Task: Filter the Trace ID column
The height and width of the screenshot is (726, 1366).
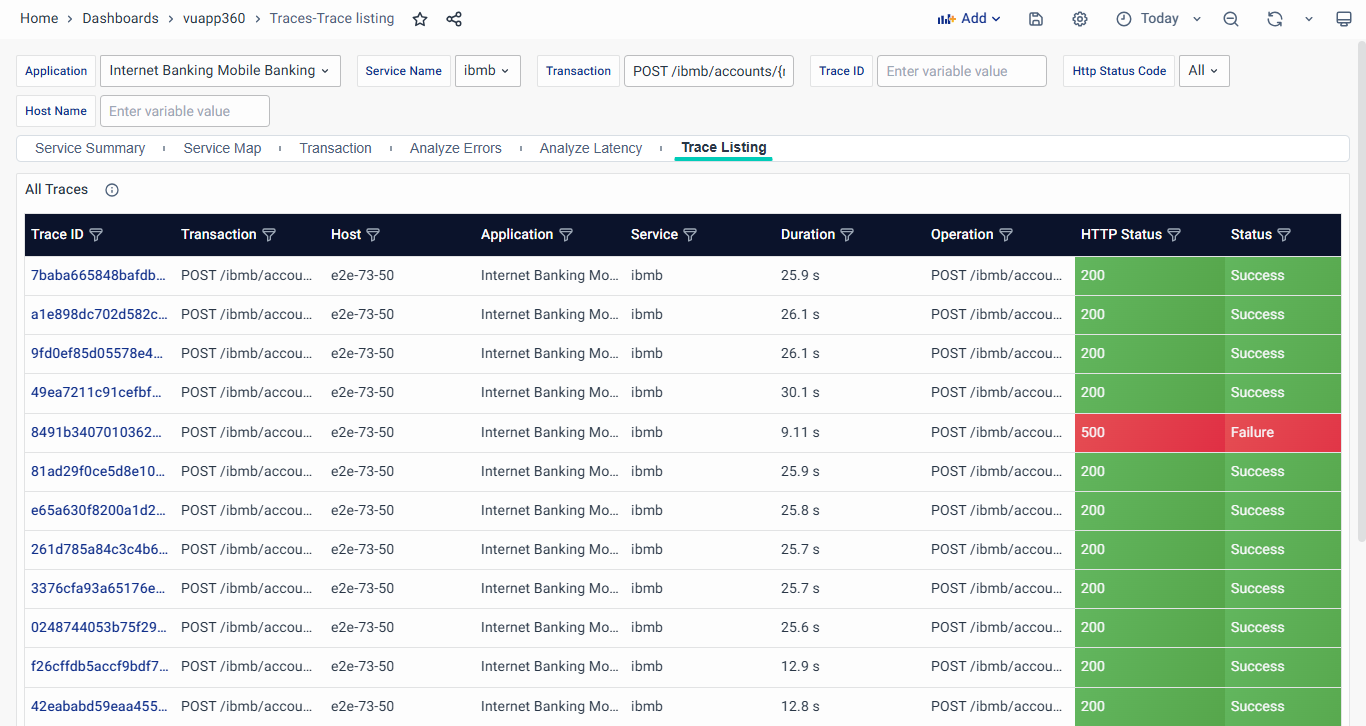Action: [x=96, y=235]
